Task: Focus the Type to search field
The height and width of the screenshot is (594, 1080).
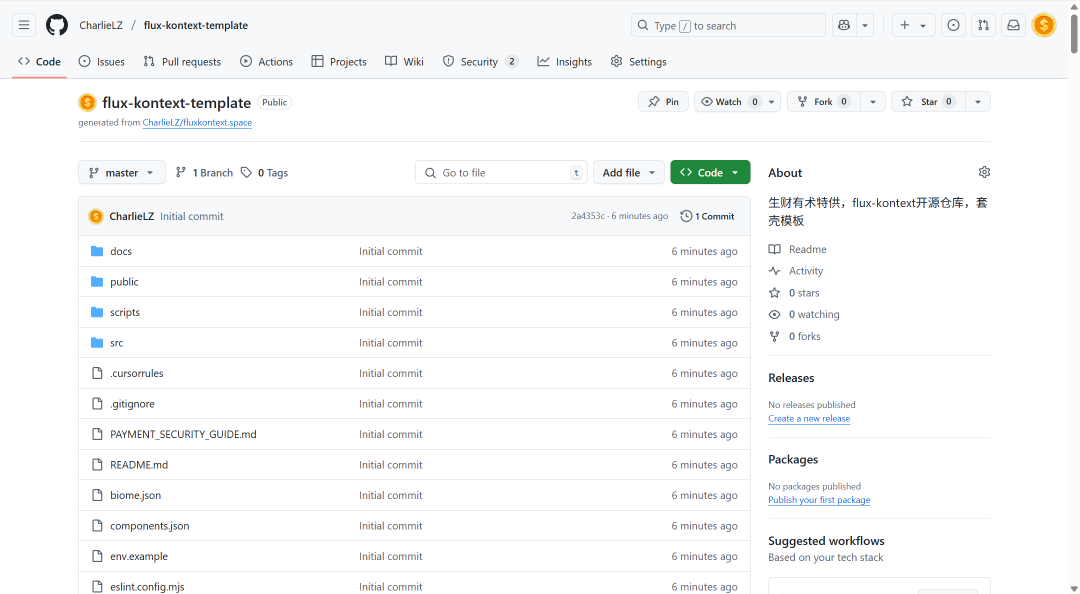Action: pos(728,25)
